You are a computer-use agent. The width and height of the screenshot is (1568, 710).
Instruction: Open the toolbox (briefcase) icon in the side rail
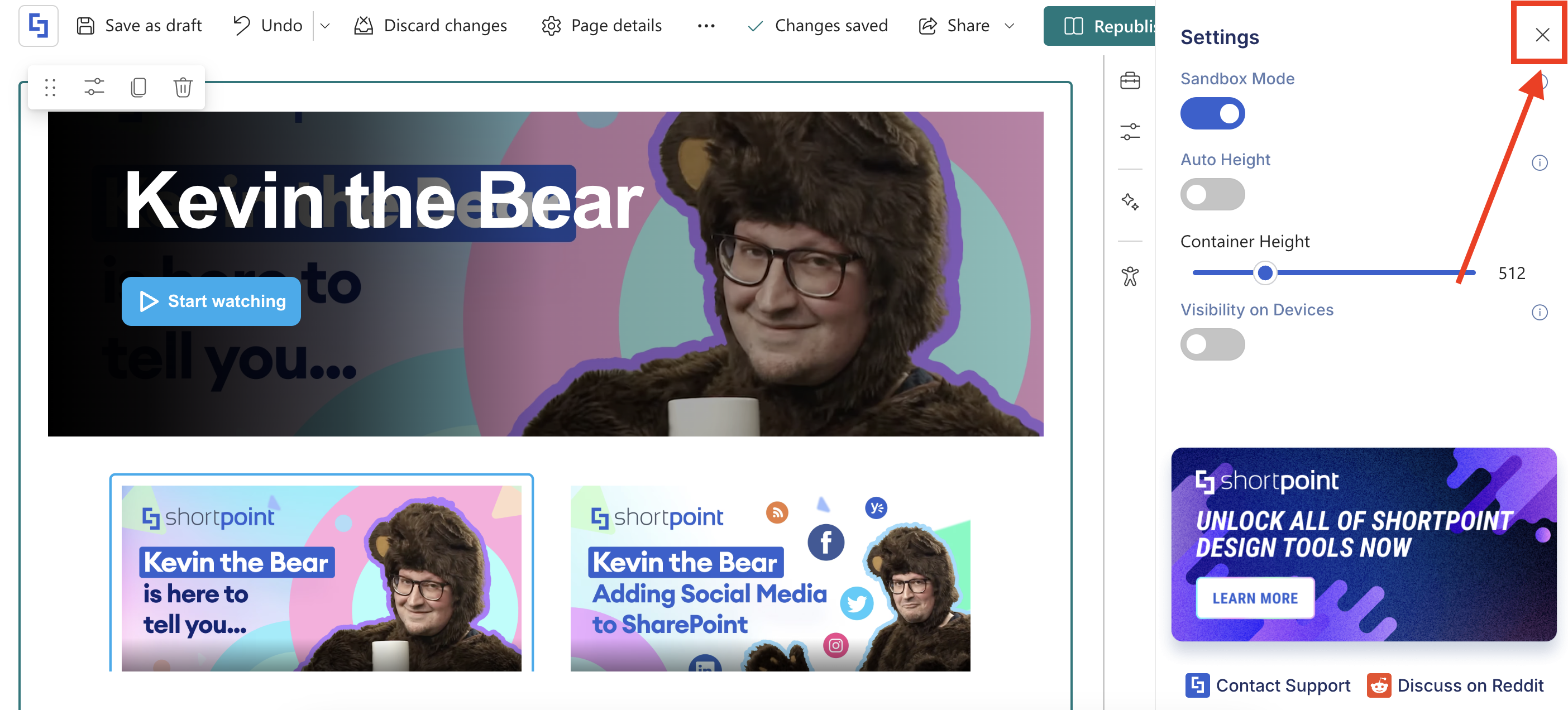pos(1130,81)
